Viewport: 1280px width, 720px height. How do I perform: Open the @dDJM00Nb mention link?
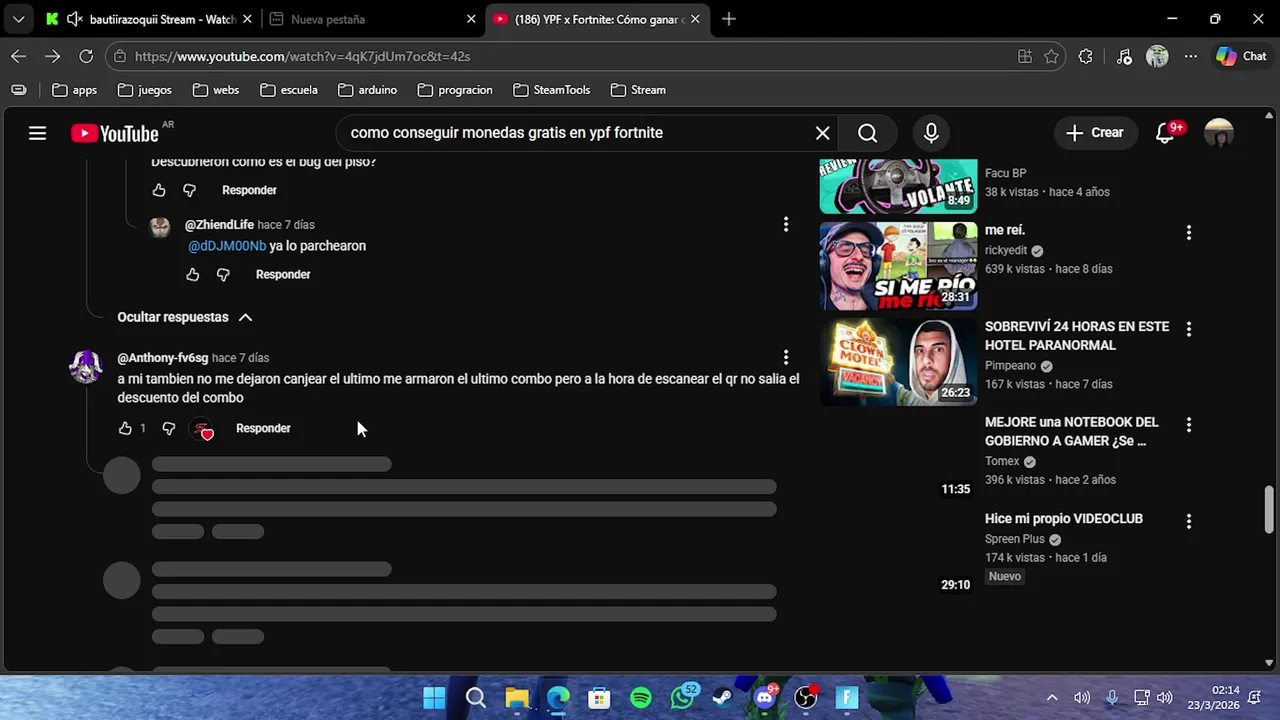click(x=227, y=246)
